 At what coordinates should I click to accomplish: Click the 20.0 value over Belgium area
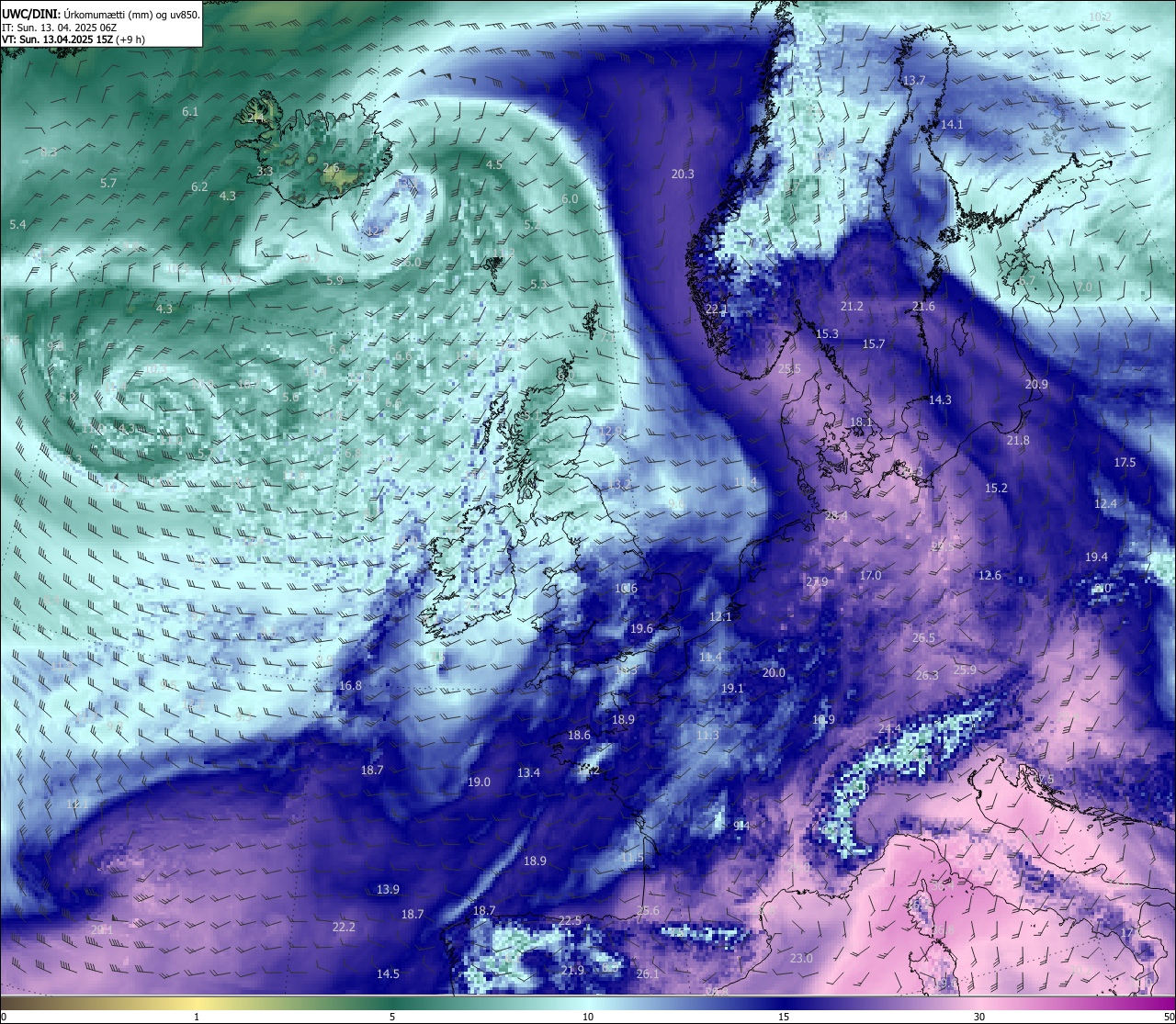[774, 672]
